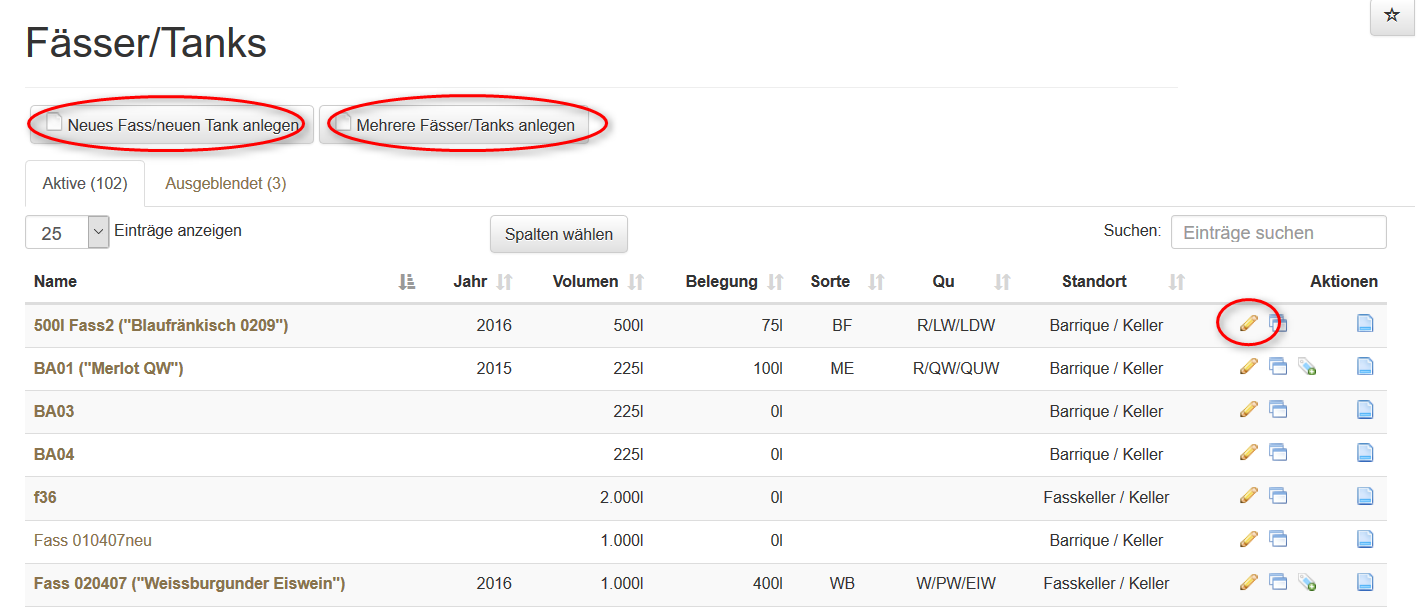The height and width of the screenshot is (616, 1427).
Task: Click the pencil edit icon for BA04
Action: coord(1248,453)
